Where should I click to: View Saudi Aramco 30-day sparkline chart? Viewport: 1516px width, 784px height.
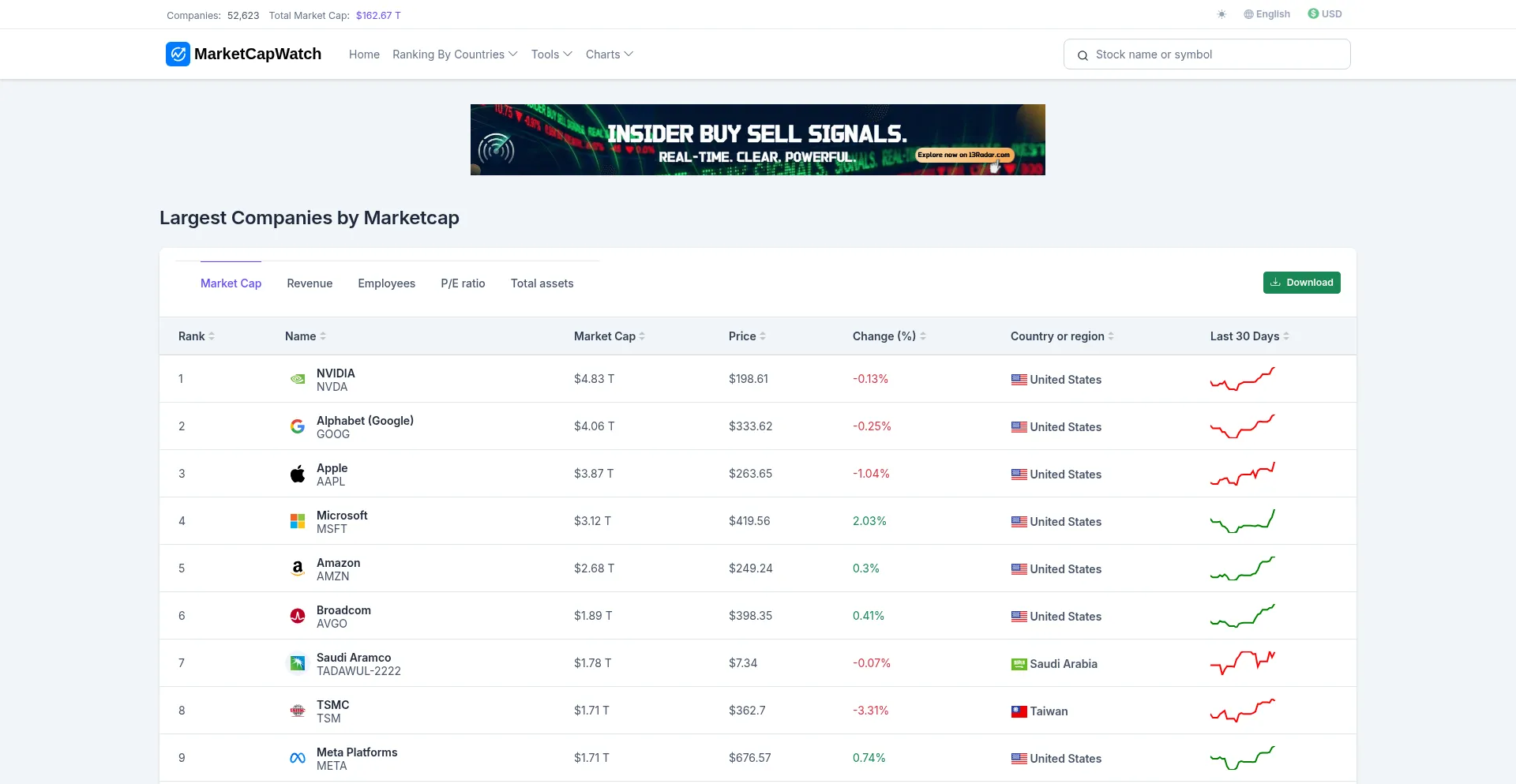point(1243,663)
